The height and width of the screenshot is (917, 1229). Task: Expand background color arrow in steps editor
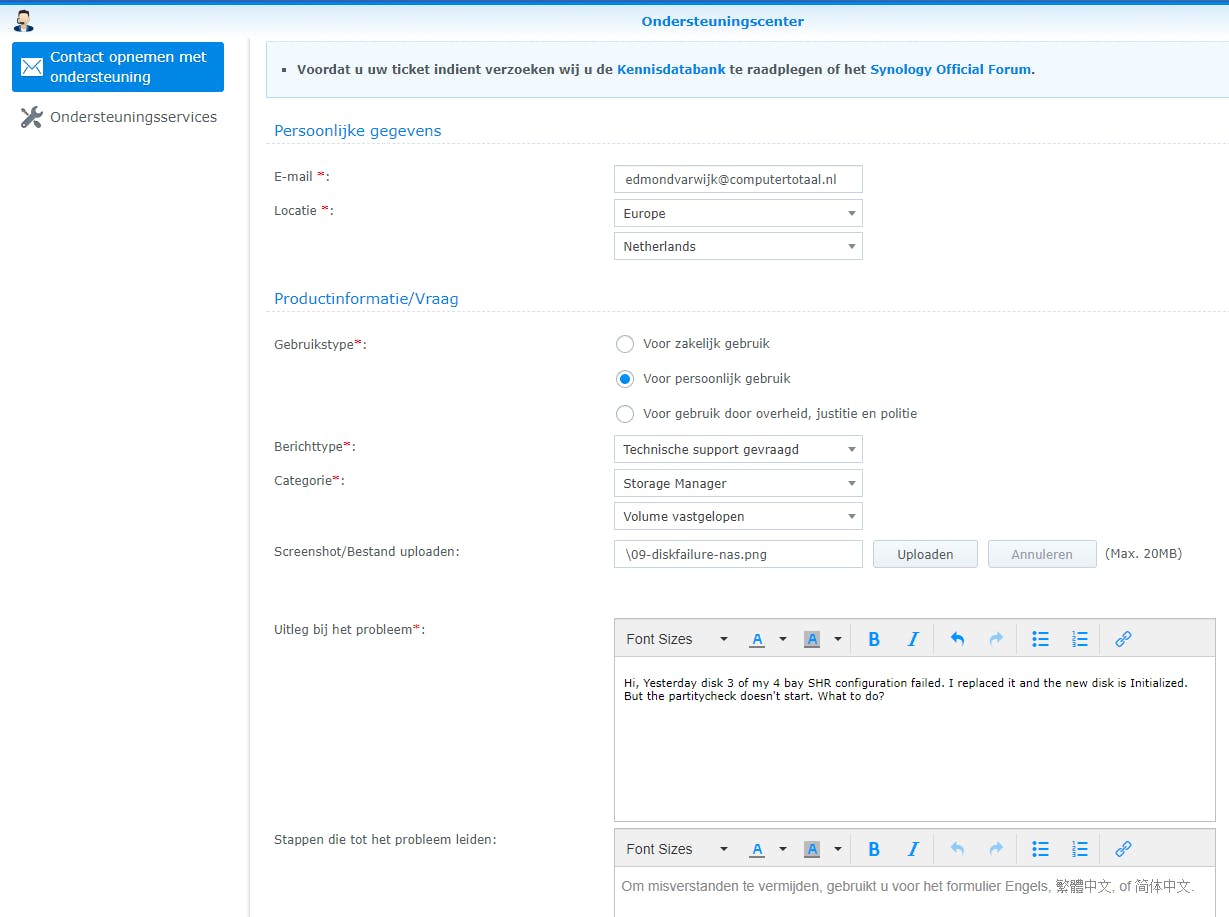pos(838,849)
